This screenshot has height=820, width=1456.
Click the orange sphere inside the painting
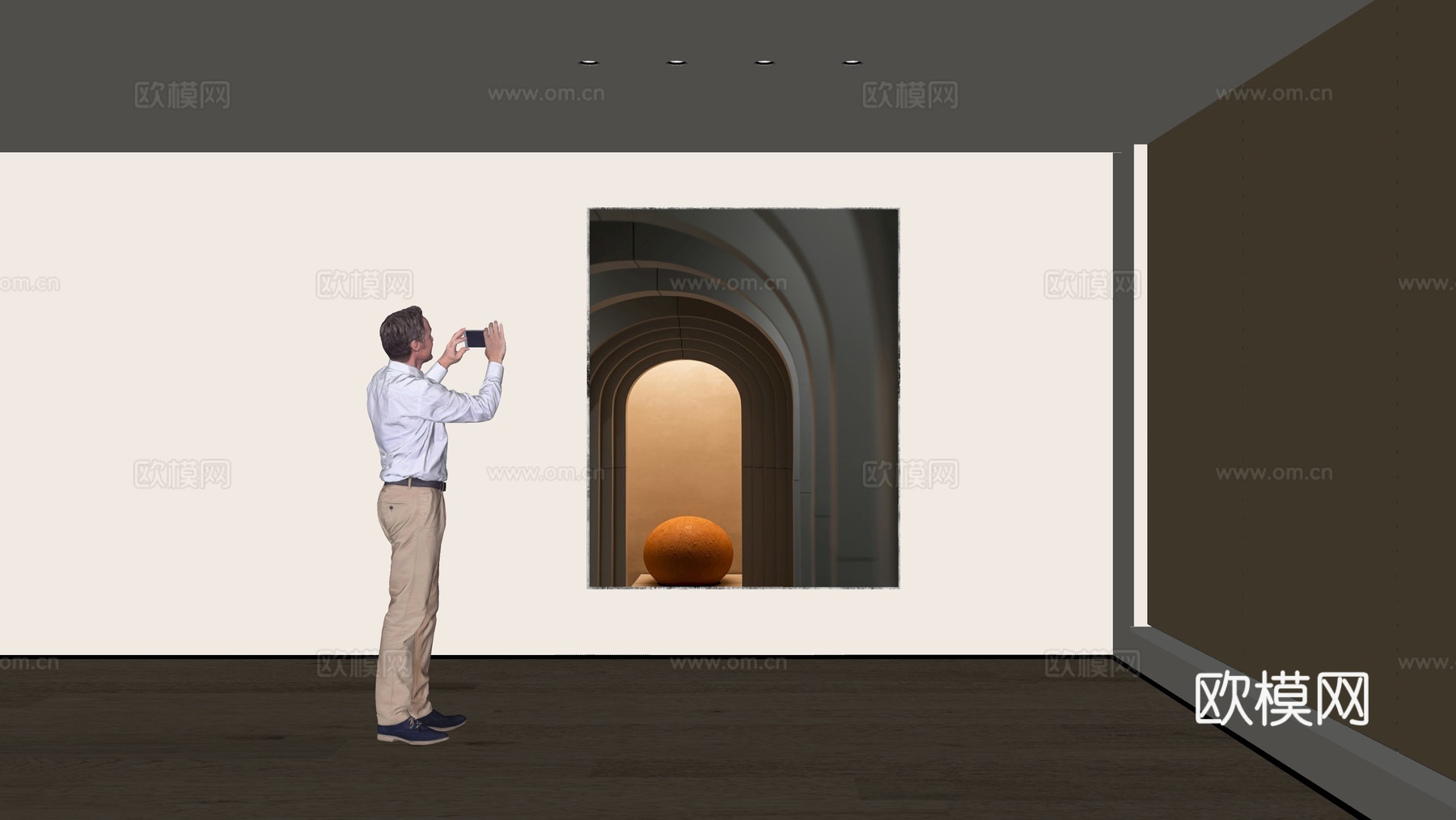(688, 551)
